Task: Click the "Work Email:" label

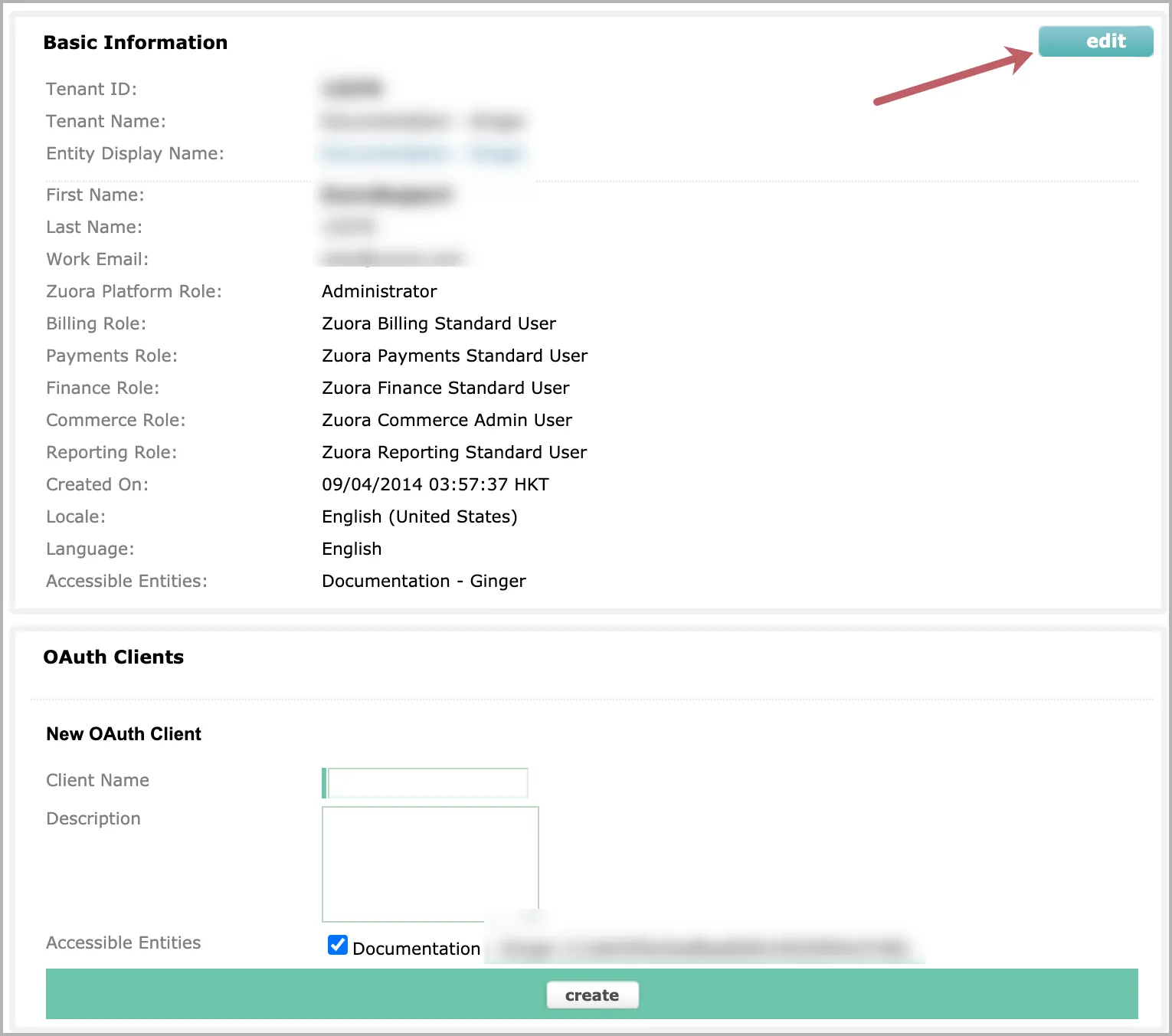Action: coord(97,259)
